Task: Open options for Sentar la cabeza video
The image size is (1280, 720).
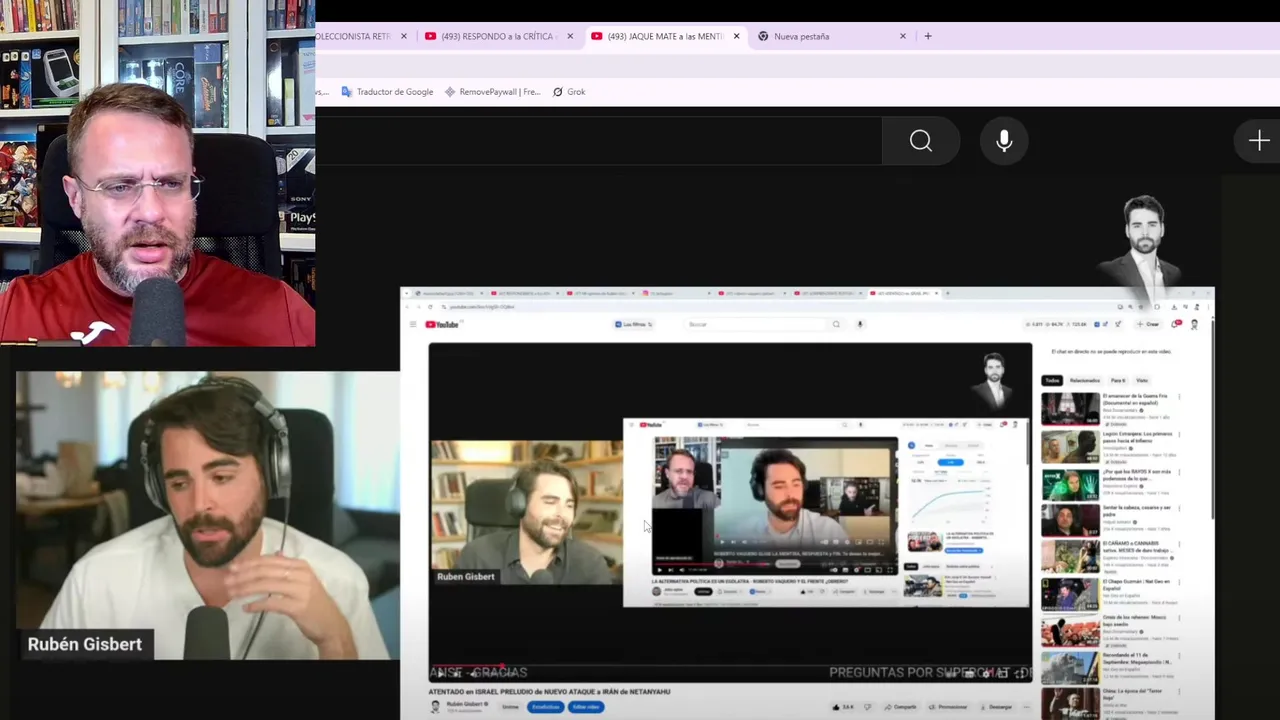Action: pos(1179,508)
